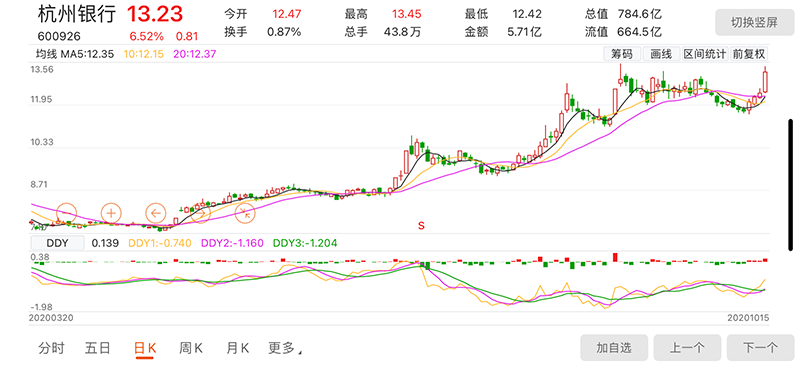
Task: Go to previous stock with 上一个
Action: (x=687, y=348)
